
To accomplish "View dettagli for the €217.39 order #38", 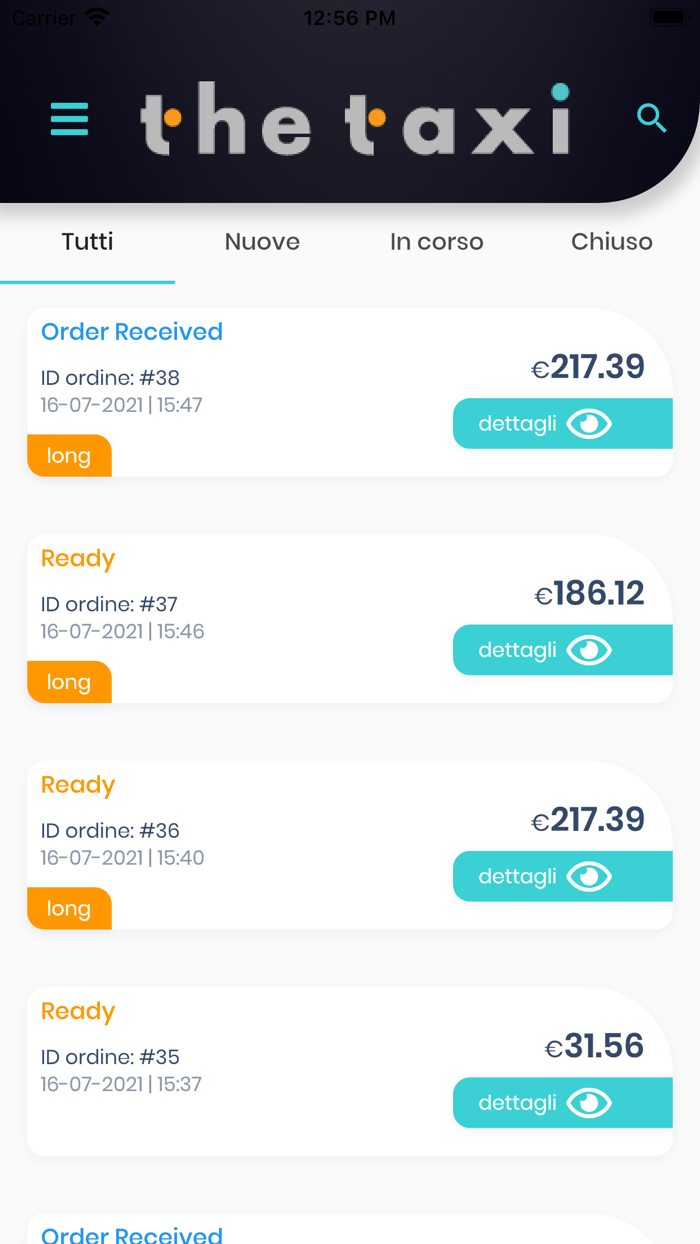I will coord(518,424).
